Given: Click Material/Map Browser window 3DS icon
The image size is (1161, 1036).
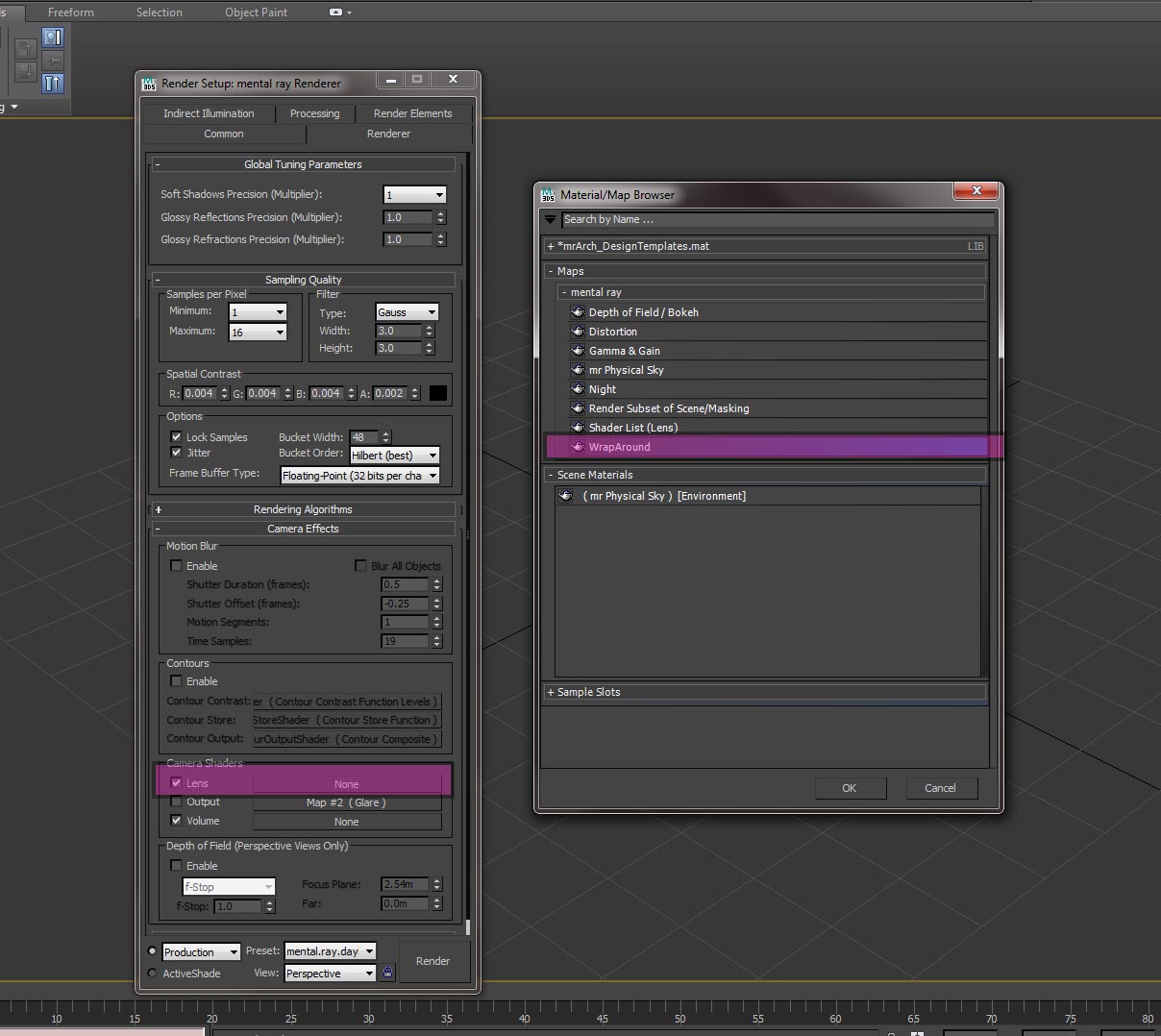Looking at the screenshot, I should [x=548, y=194].
